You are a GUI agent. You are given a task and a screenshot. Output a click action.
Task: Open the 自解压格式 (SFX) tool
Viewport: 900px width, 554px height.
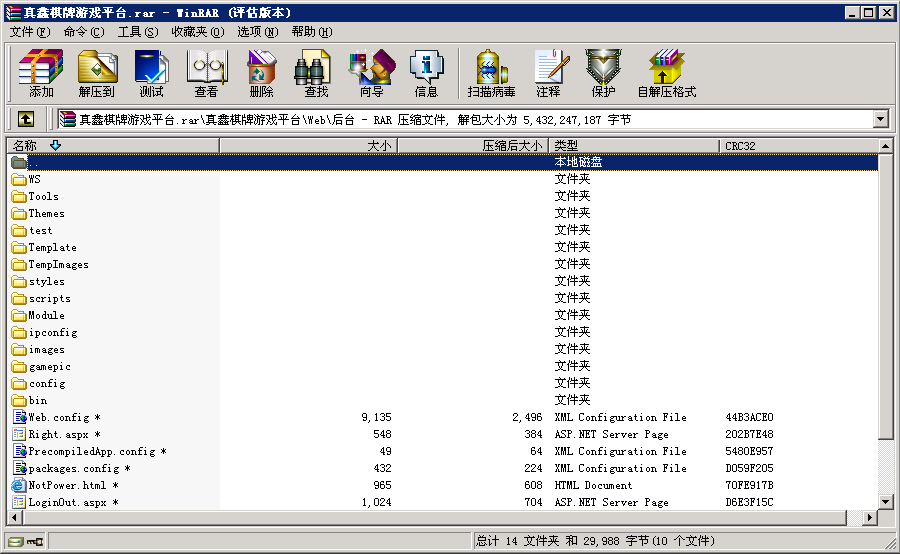[x=666, y=73]
